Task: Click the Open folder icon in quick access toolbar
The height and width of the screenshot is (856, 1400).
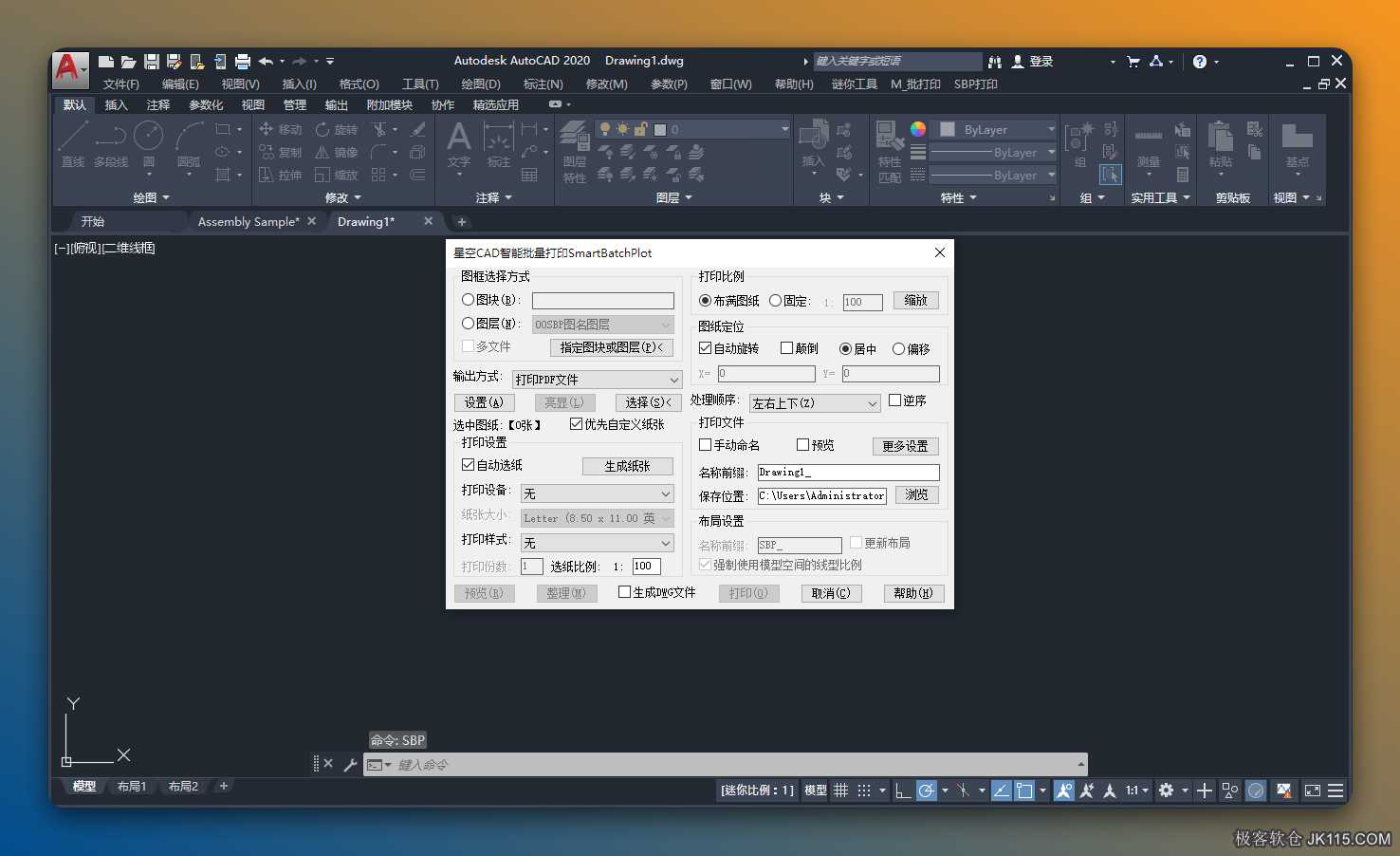Action: click(128, 62)
